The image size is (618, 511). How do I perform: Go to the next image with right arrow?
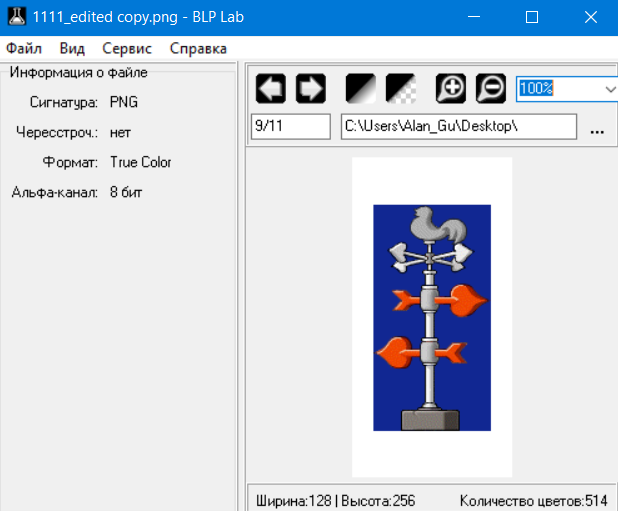[x=311, y=89]
